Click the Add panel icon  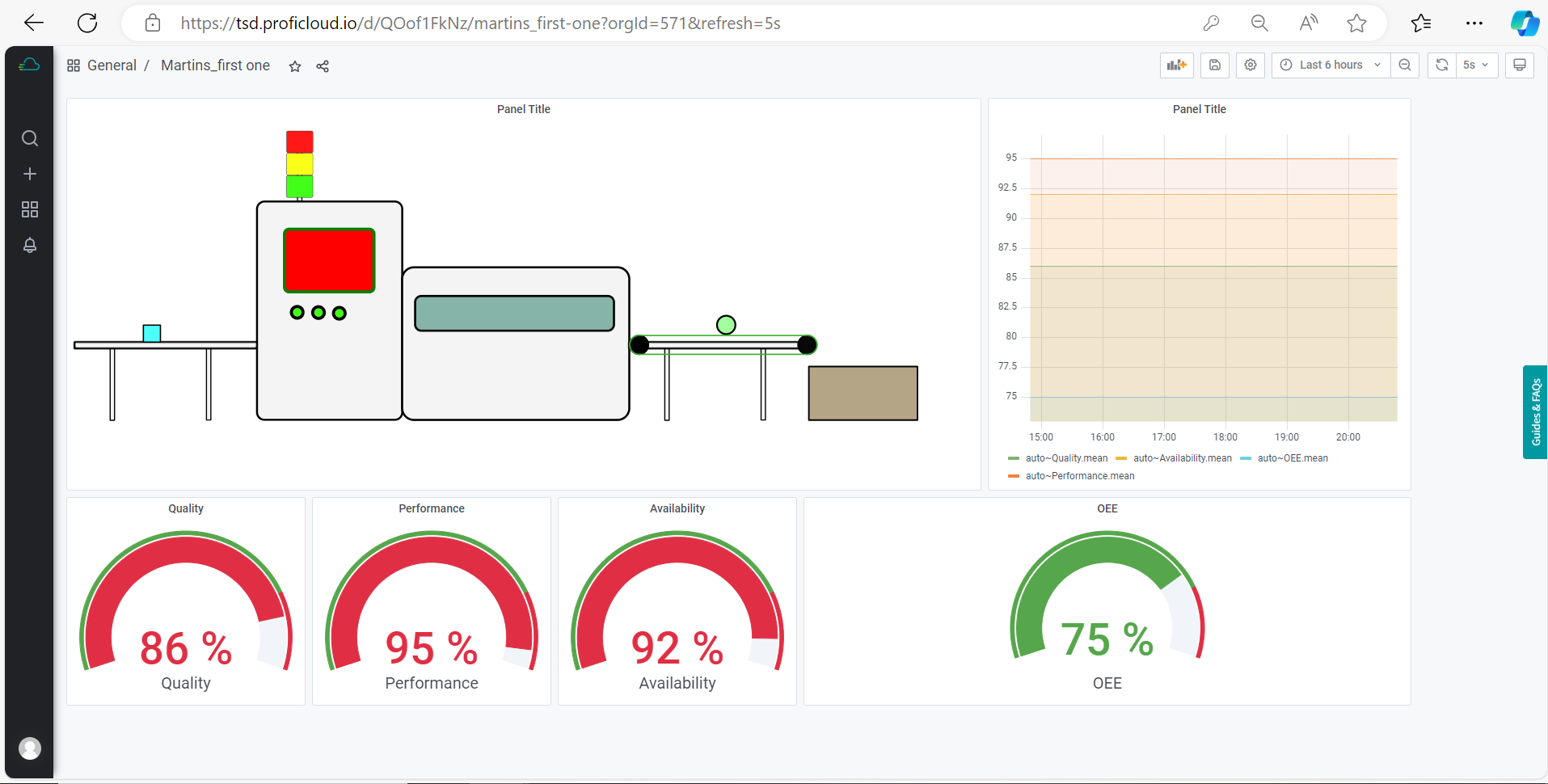coord(1176,65)
